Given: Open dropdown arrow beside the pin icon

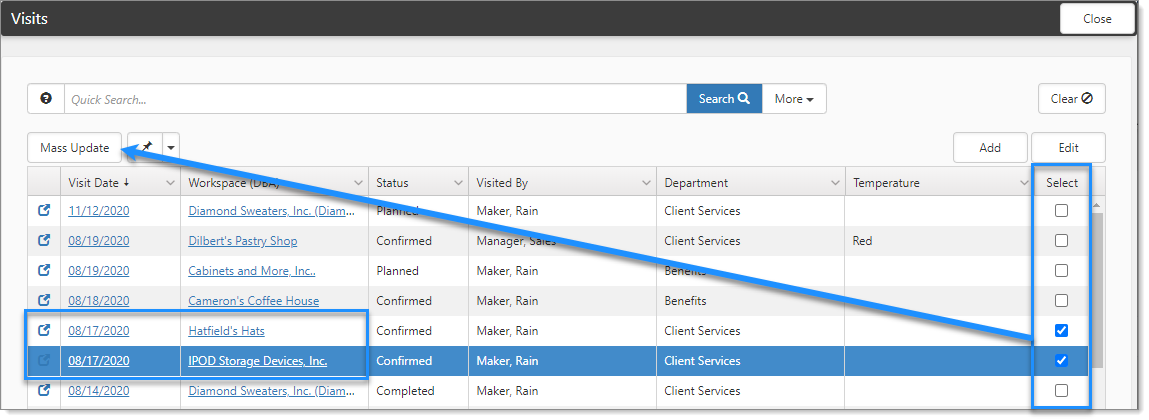Looking at the screenshot, I should (x=170, y=147).
